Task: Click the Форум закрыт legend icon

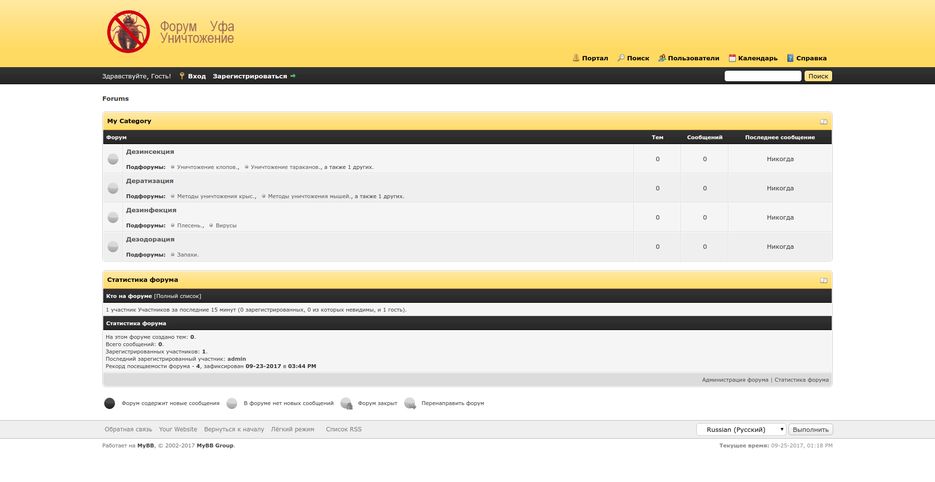Action: pyautogui.click(x=346, y=404)
